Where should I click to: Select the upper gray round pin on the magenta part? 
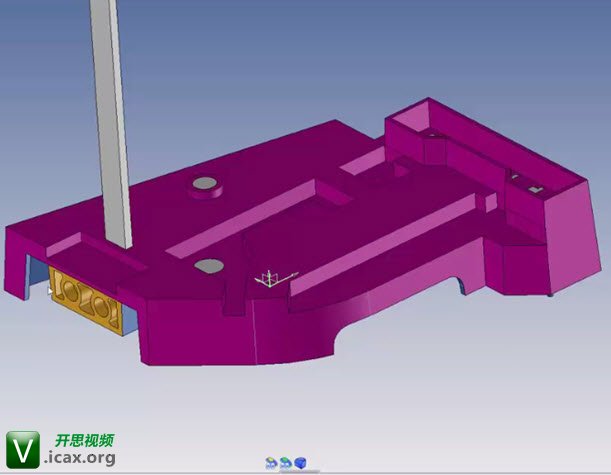[205, 183]
